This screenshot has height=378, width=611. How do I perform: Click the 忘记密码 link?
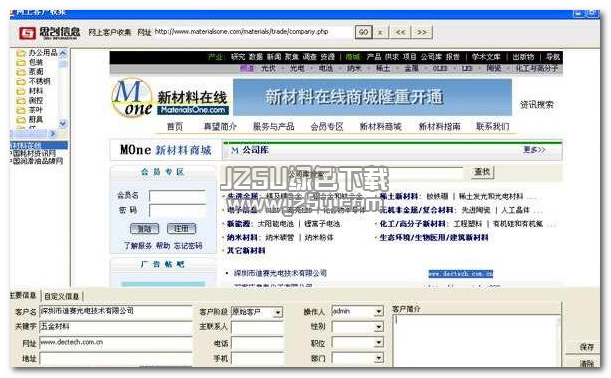click(x=188, y=246)
